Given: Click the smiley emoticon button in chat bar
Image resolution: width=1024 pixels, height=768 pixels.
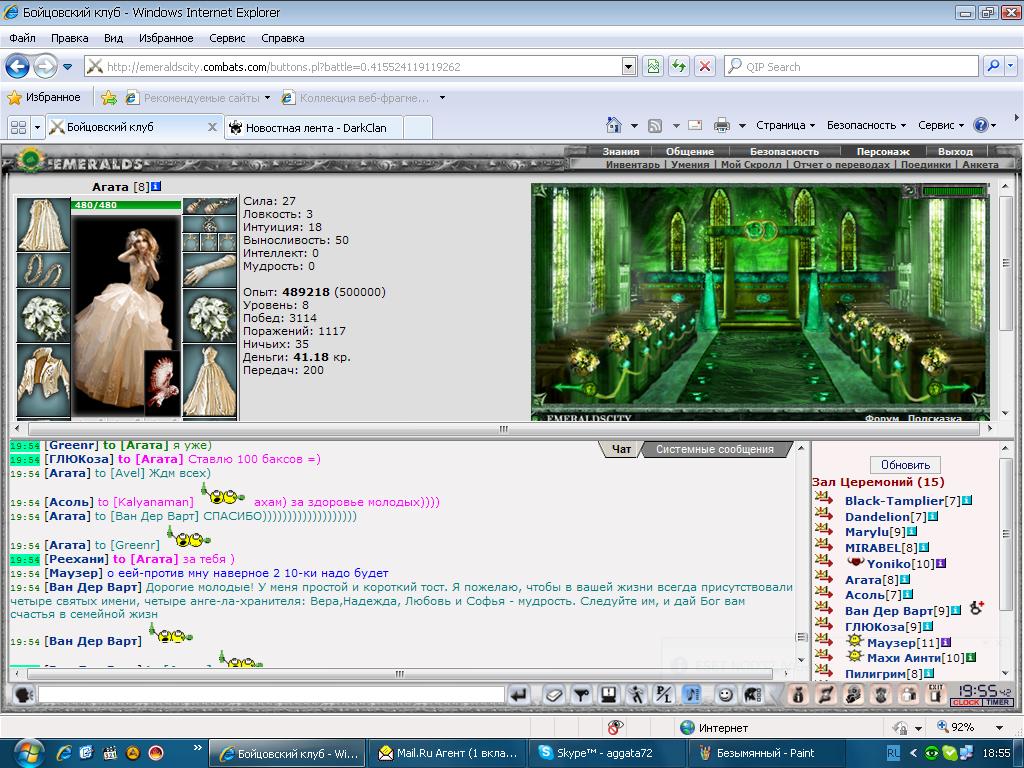Looking at the screenshot, I should [x=724, y=694].
